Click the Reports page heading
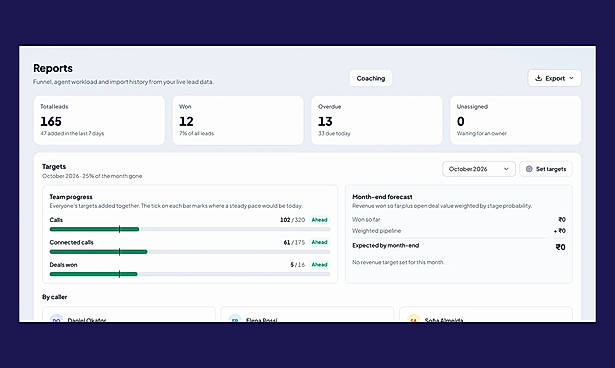The width and height of the screenshot is (615, 368). coord(53,68)
